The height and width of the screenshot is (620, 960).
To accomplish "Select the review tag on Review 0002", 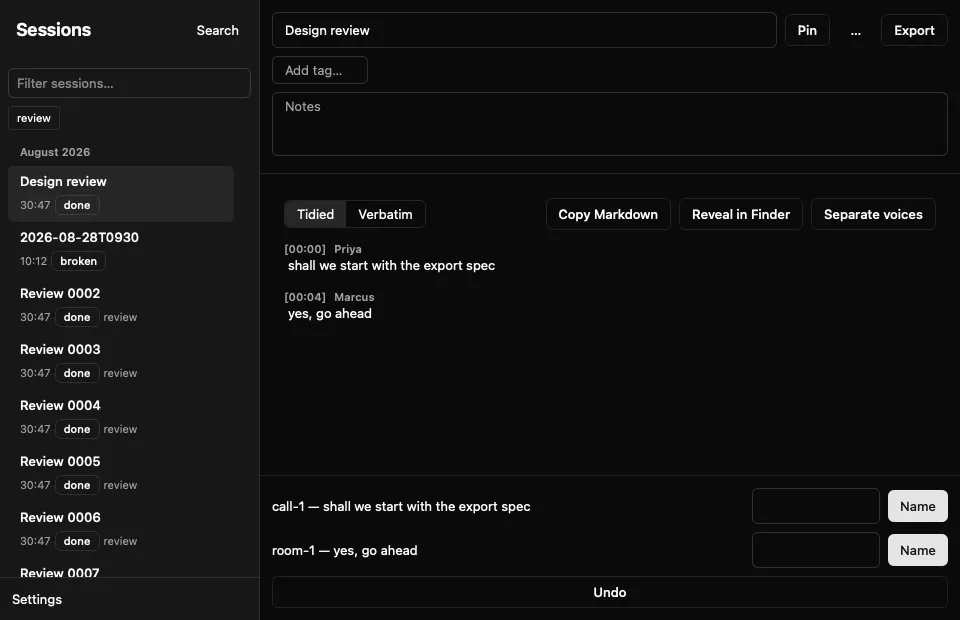I will coord(120,317).
